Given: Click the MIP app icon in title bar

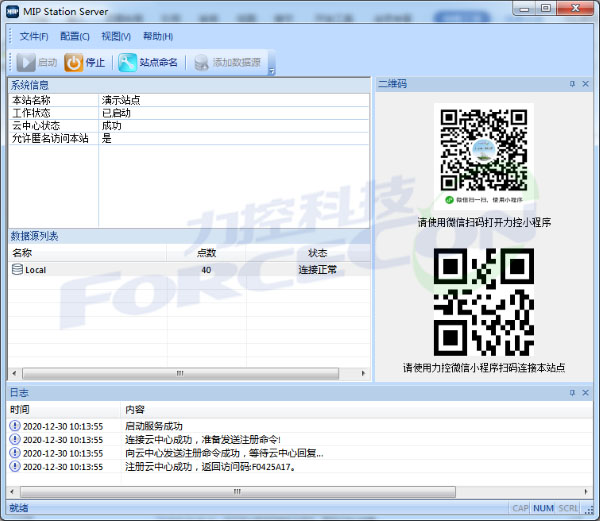Looking at the screenshot, I should coord(12,11).
